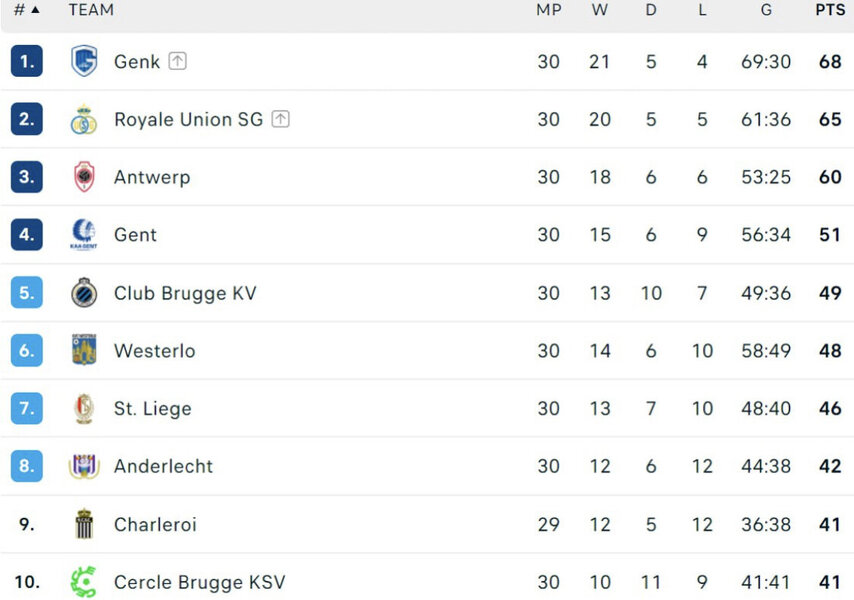Image resolution: width=854 pixels, height=600 pixels.
Task: Sort standings by PTS column header
Action: [829, 10]
